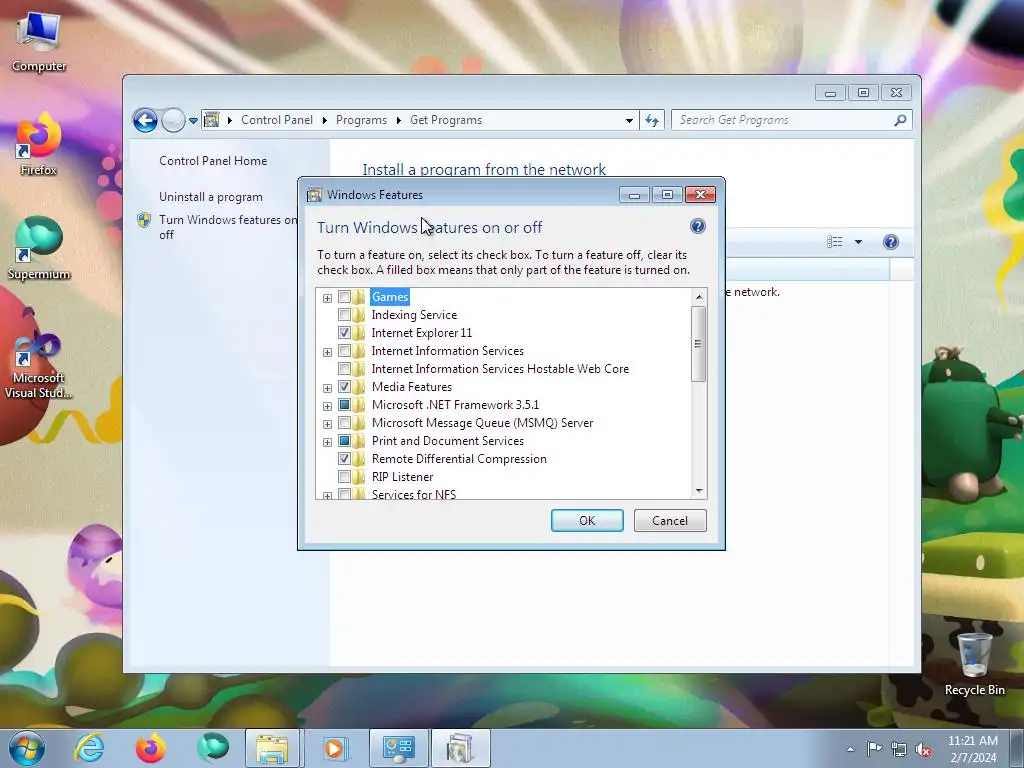Image resolution: width=1024 pixels, height=768 pixels.
Task: Uncheck Remote Differential Compression checkbox
Action: [344, 458]
